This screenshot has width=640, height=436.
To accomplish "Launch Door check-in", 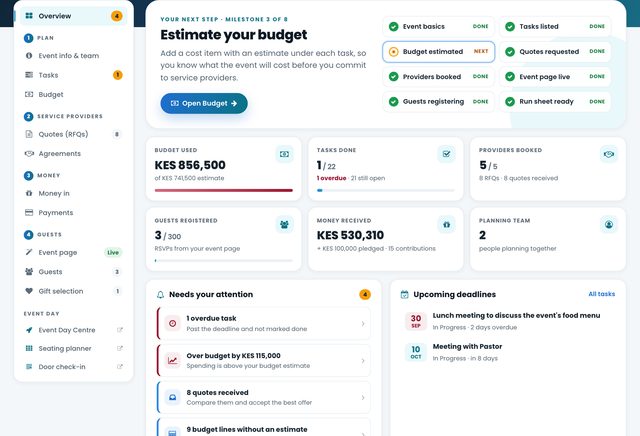I will (73, 367).
